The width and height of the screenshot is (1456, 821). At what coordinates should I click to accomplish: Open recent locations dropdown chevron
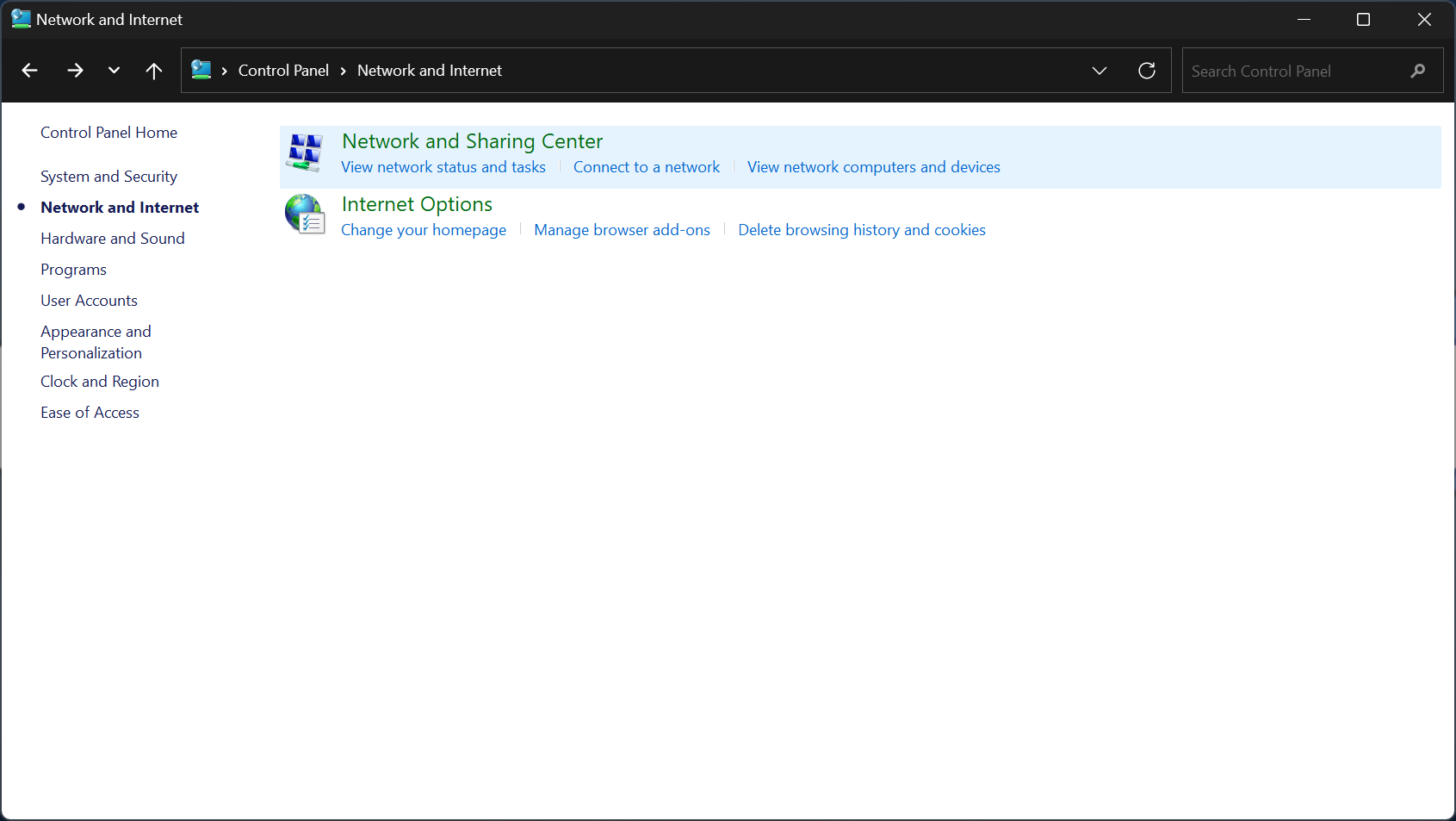tap(114, 71)
